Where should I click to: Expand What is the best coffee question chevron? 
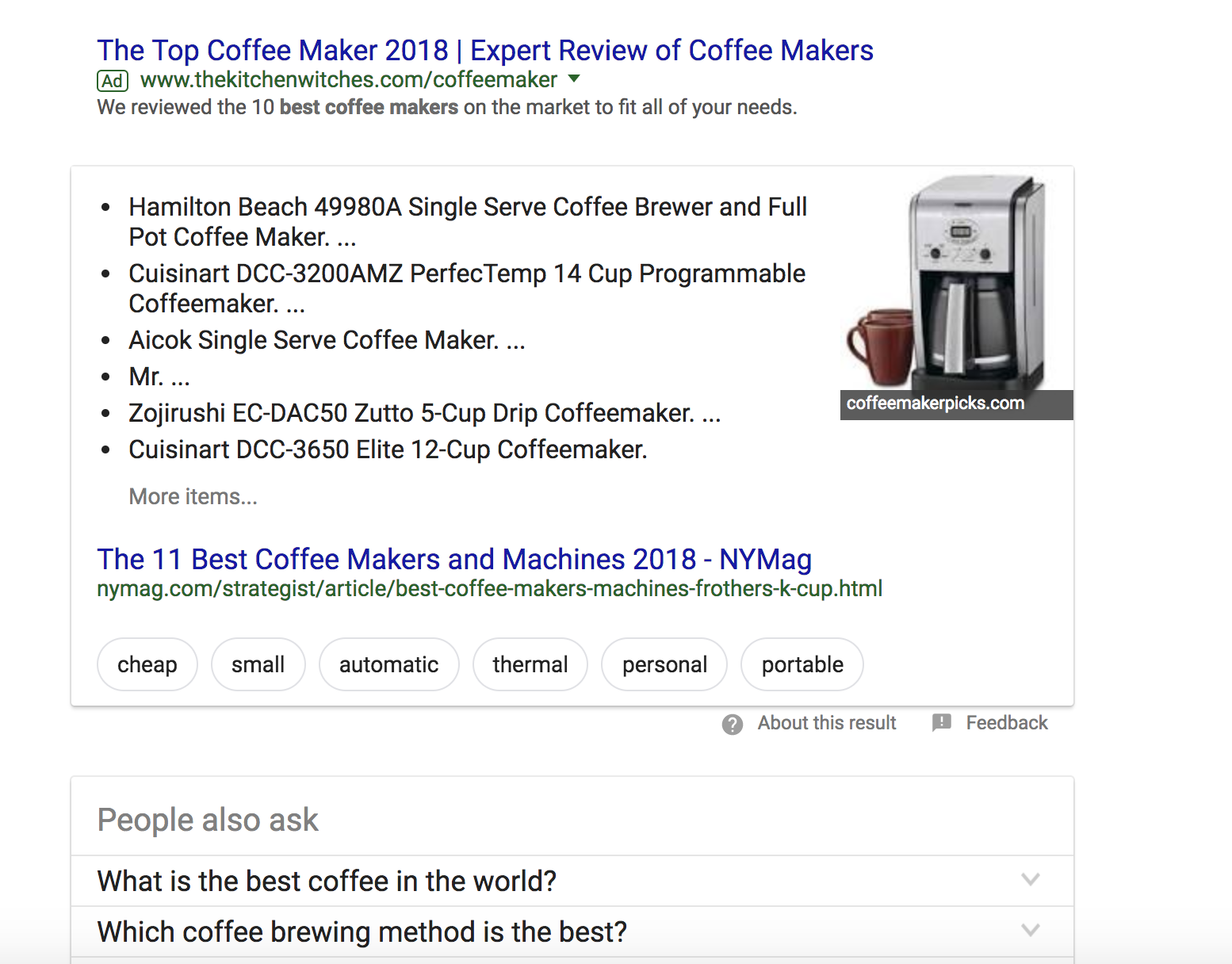click(x=1030, y=879)
